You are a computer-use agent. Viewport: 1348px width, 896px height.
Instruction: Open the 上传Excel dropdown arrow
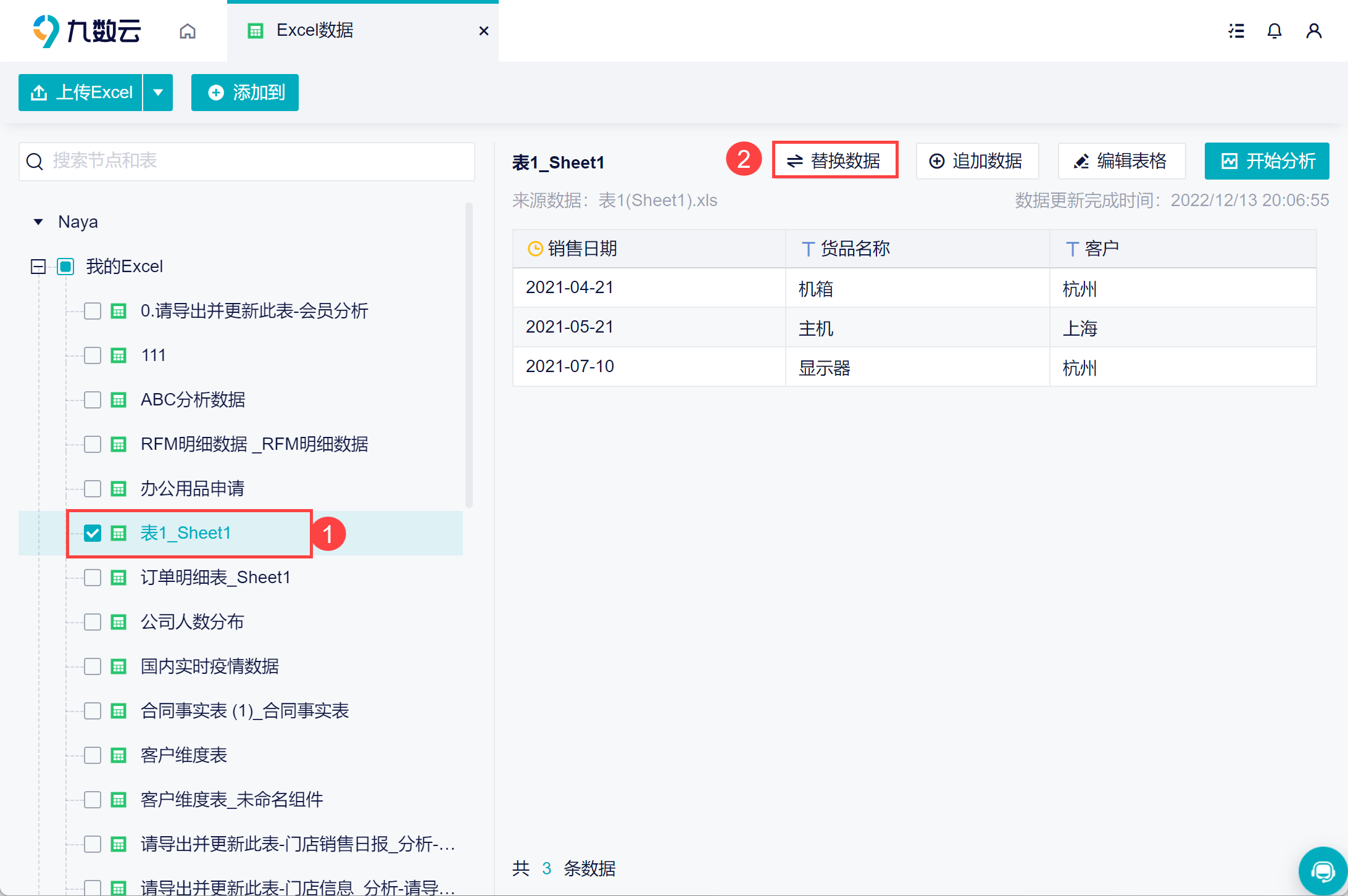(x=158, y=93)
